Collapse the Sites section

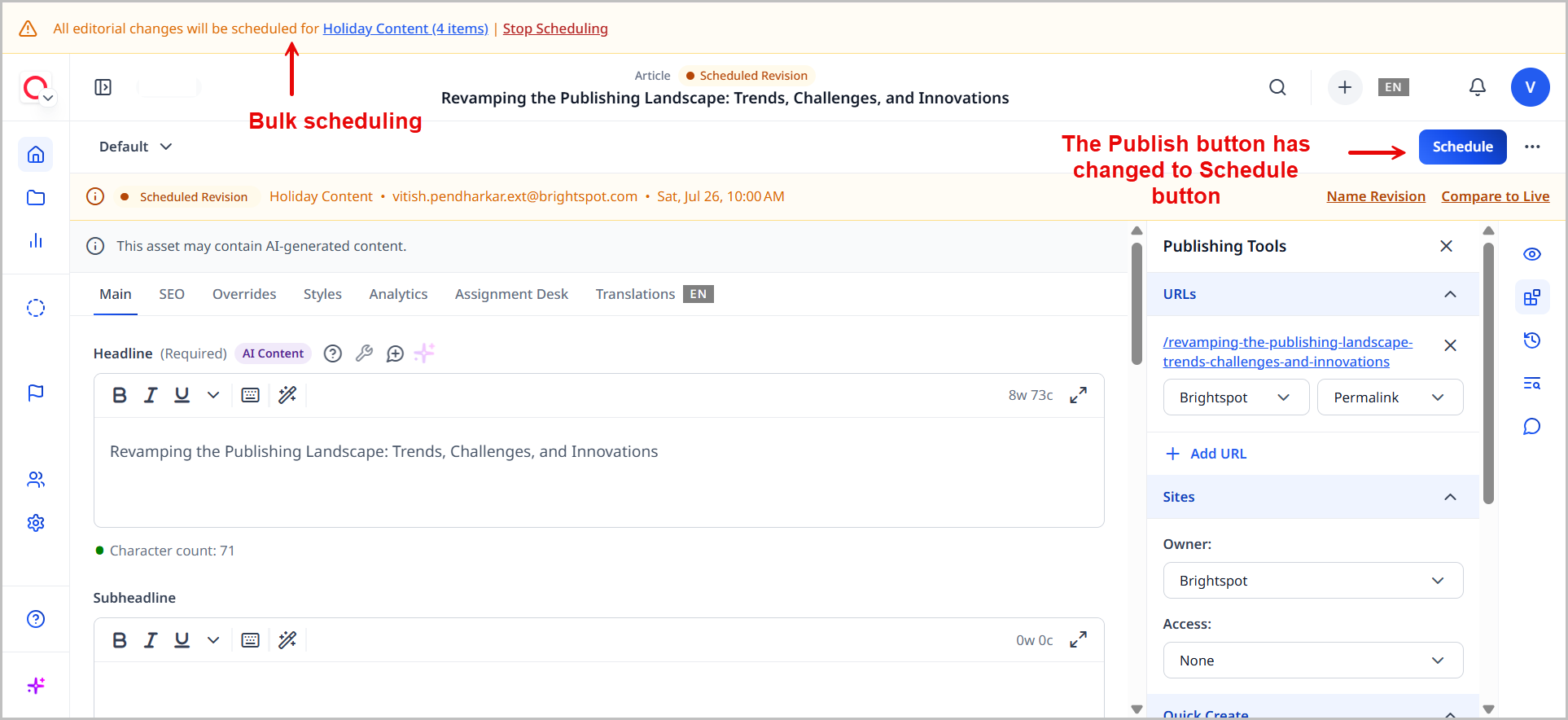click(x=1449, y=497)
